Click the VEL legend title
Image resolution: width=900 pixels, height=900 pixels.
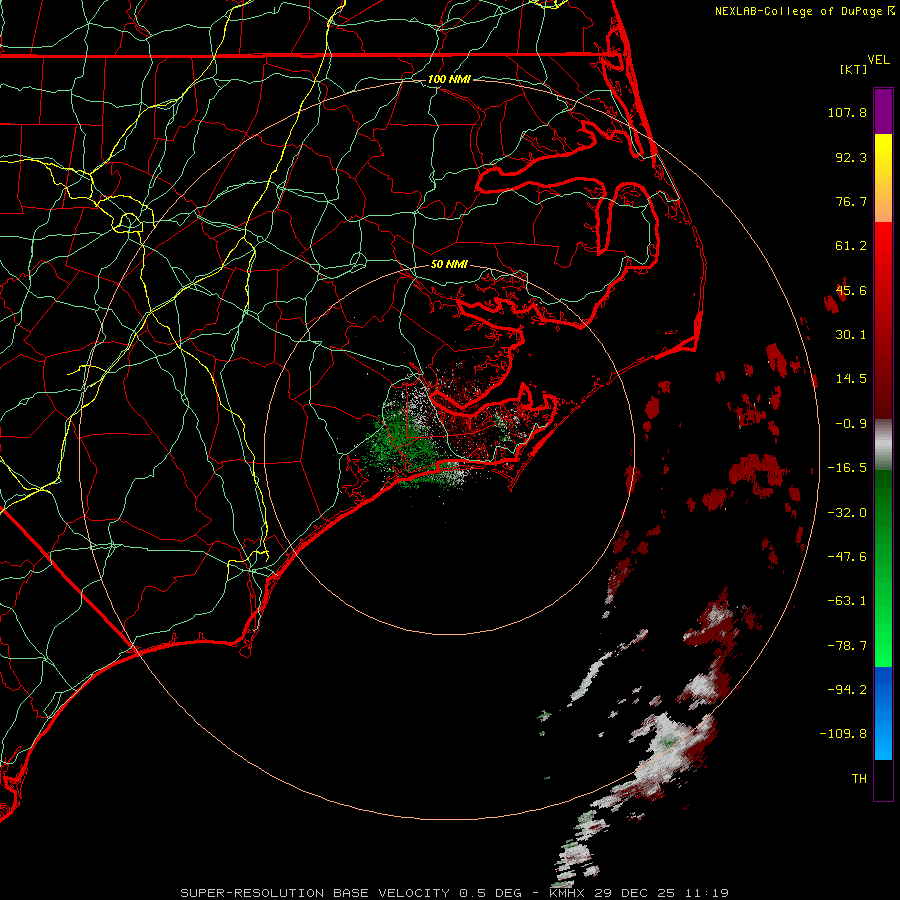pos(879,60)
